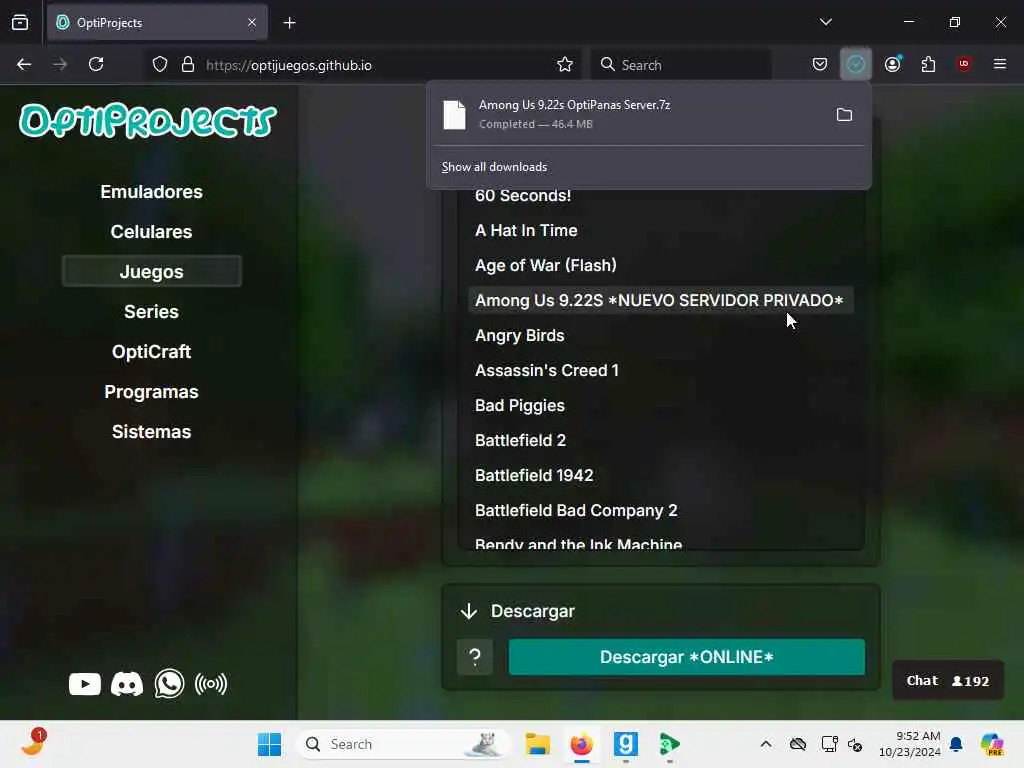Viewport: 1024px width, 768px height.
Task: Select Age of War (Flash)
Action: click(661, 265)
